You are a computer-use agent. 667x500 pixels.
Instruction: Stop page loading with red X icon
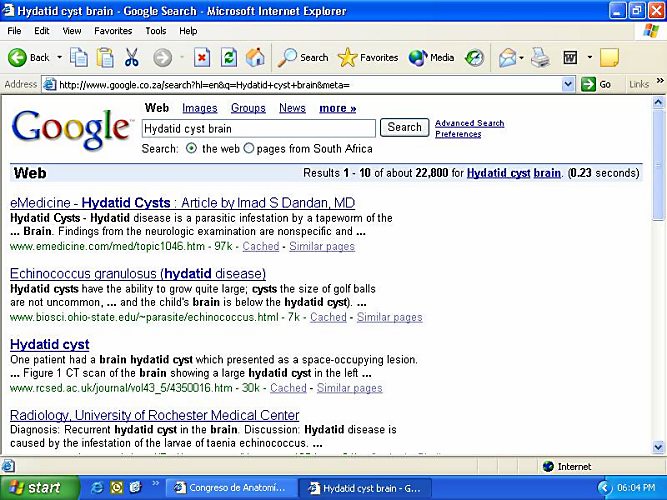202,57
